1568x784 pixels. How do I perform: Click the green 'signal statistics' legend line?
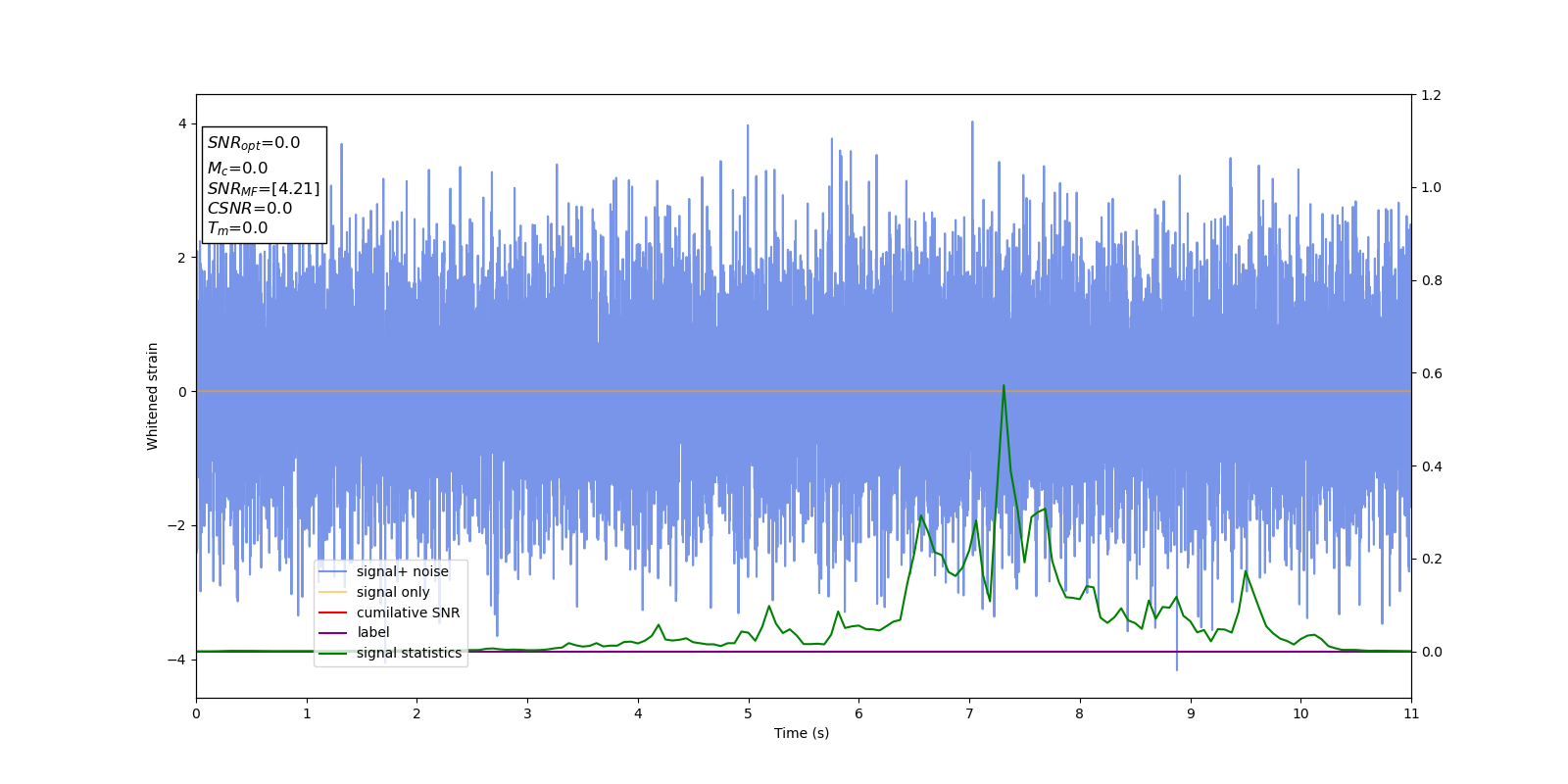tap(333, 653)
